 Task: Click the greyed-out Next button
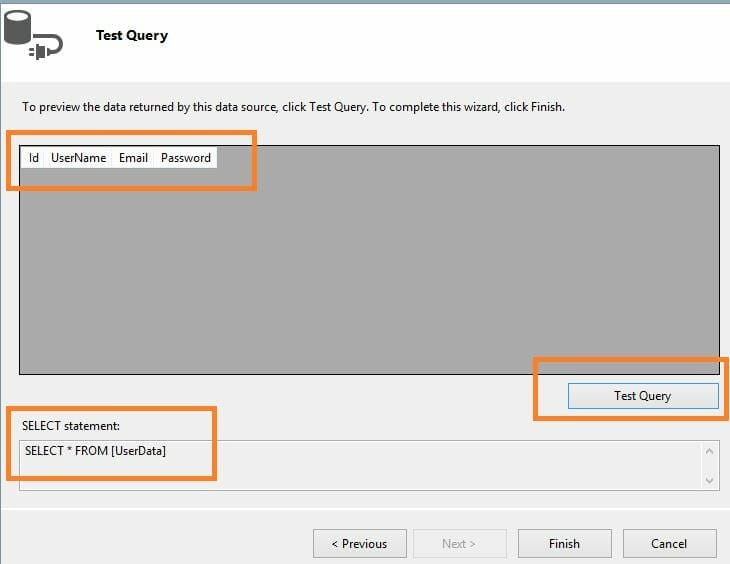point(459,544)
